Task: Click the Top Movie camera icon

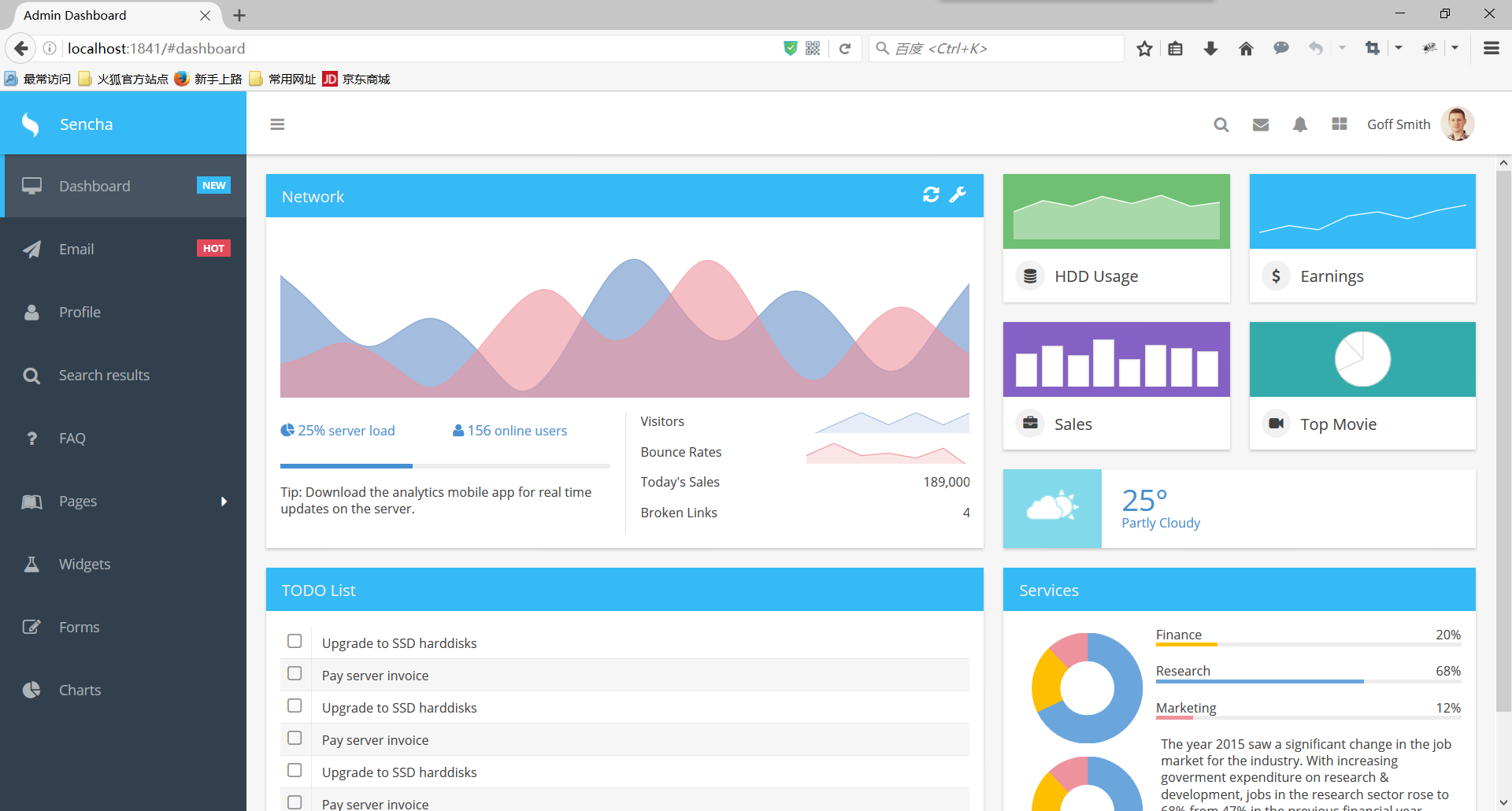Action: [1276, 424]
